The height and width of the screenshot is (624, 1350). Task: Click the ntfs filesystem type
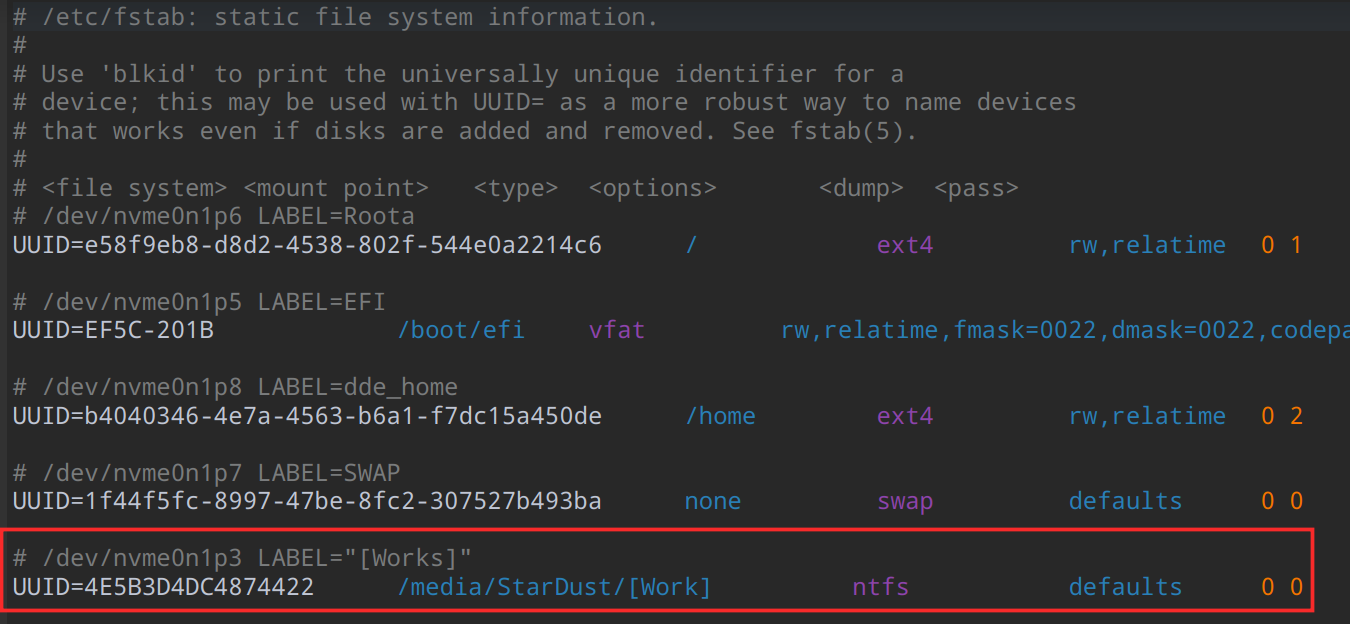tap(880, 587)
